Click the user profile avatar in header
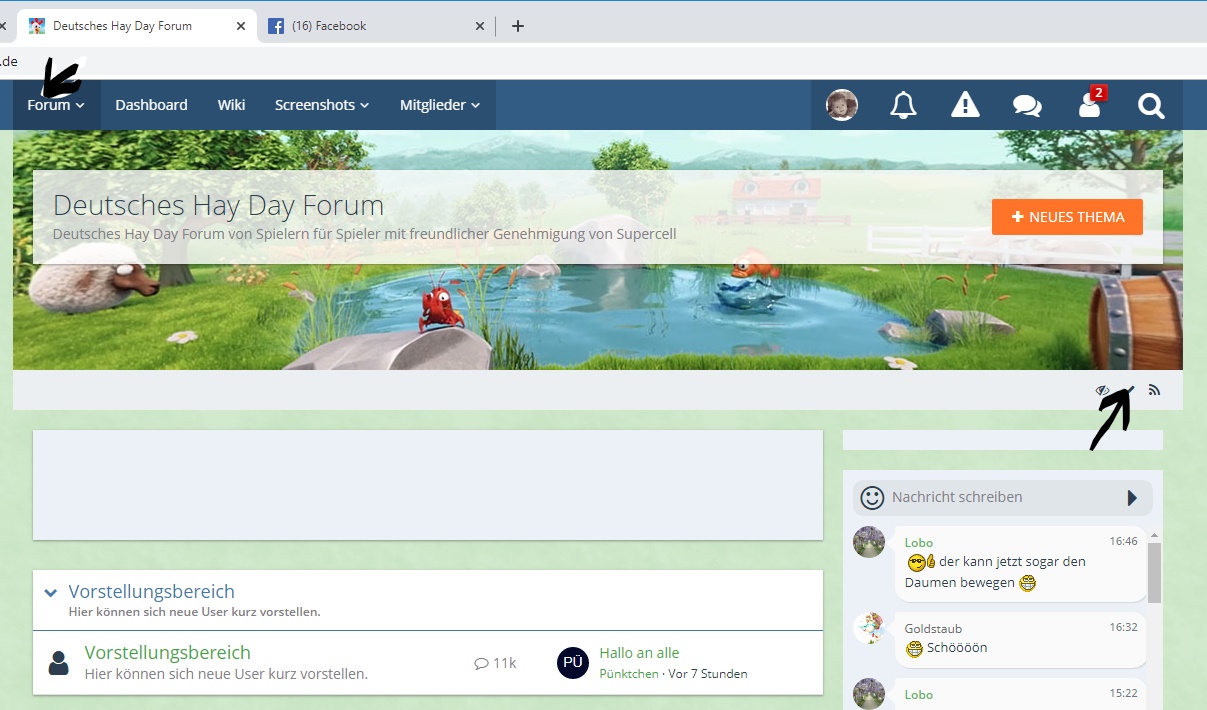1207x710 pixels. [x=842, y=105]
